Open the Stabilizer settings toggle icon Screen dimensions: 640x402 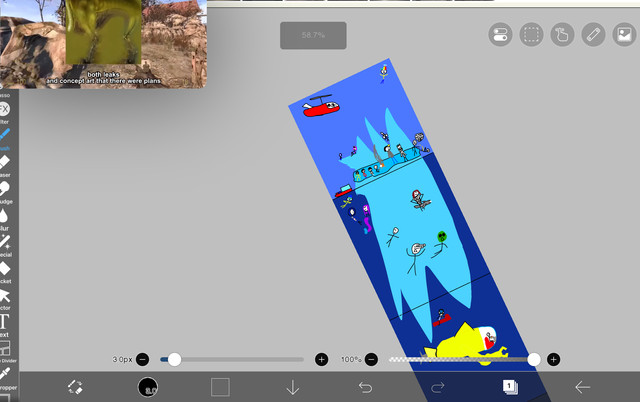coord(500,35)
